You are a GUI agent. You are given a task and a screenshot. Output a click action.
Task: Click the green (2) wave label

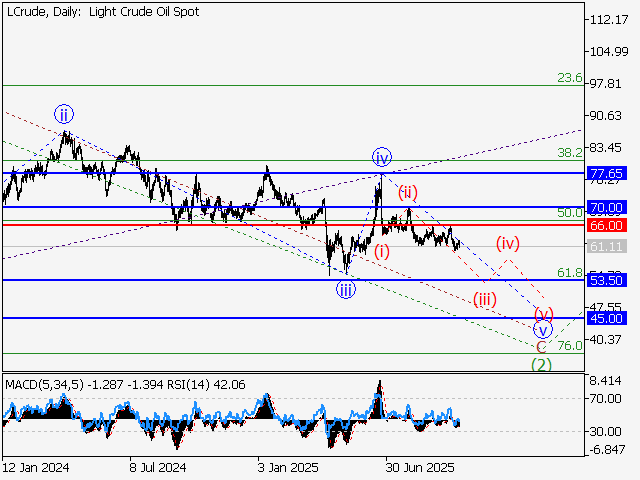click(541, 364)
